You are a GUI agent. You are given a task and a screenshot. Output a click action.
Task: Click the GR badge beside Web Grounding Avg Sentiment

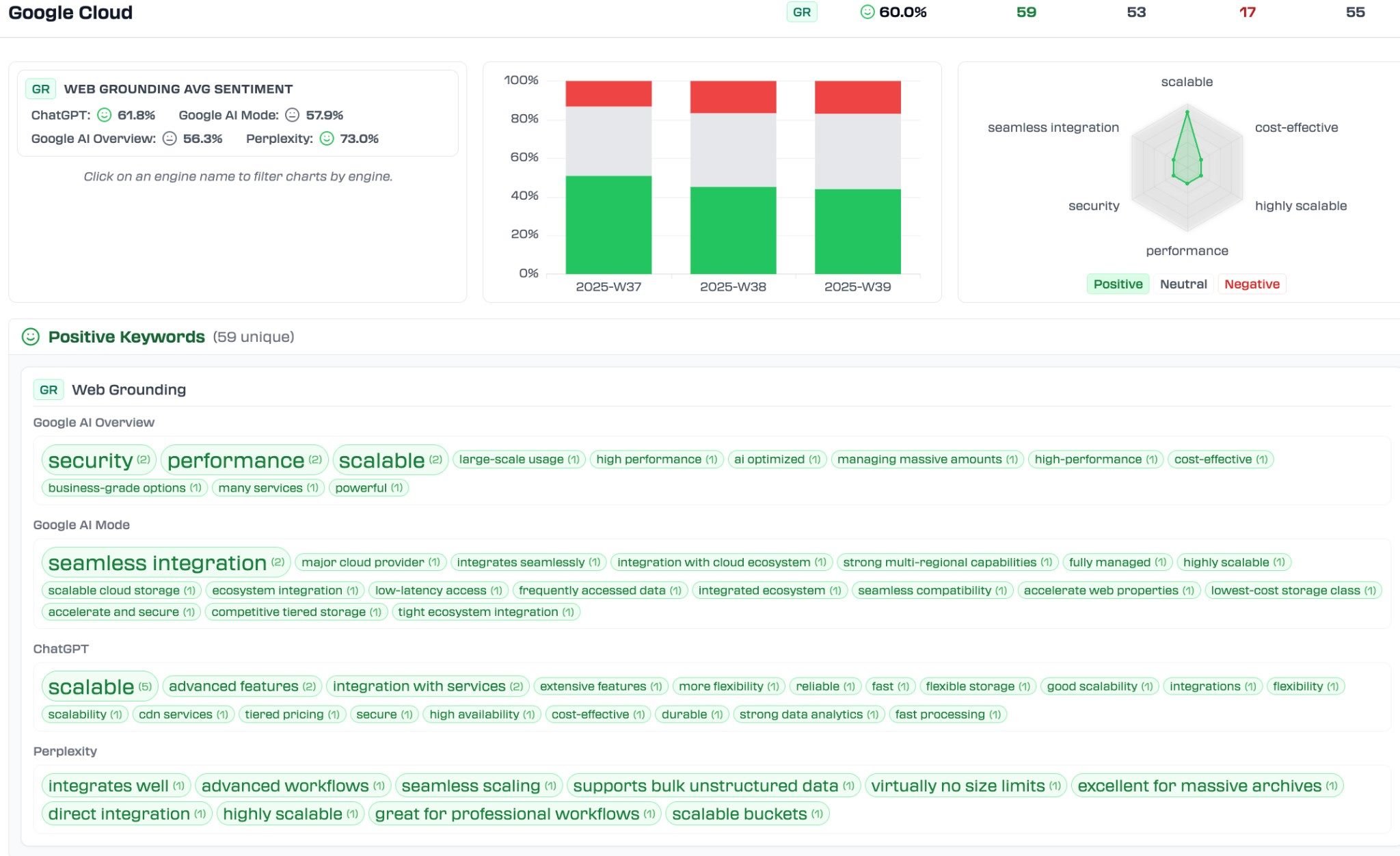pyautogui.click(x=40, y=89)
